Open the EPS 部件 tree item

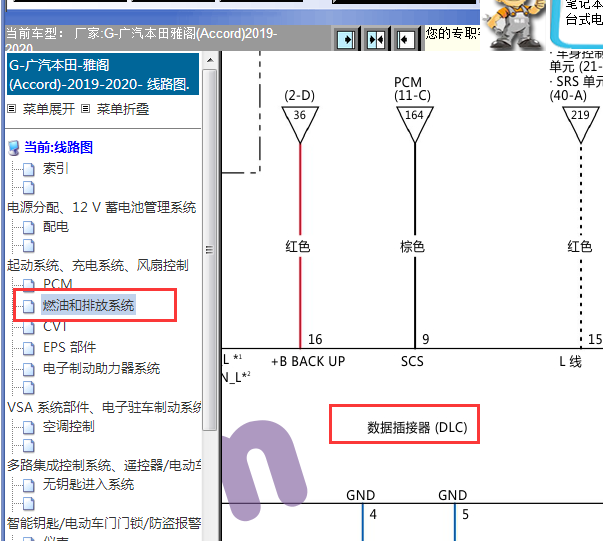(69, 347)
